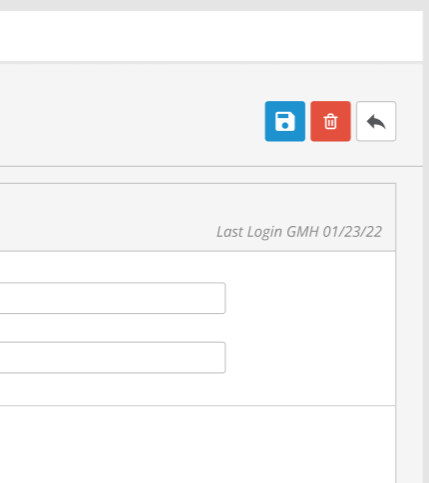This screenshot has width=429, height=483.
Task: Click the white back arrow Cancel button
Action: pos(376,121)
